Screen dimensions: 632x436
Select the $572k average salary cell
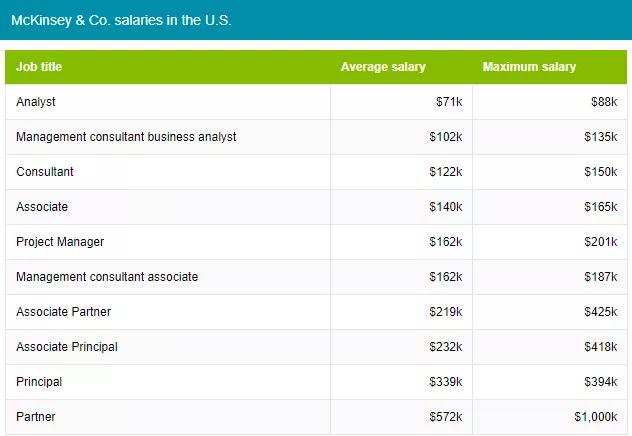(x=446, y=417)
